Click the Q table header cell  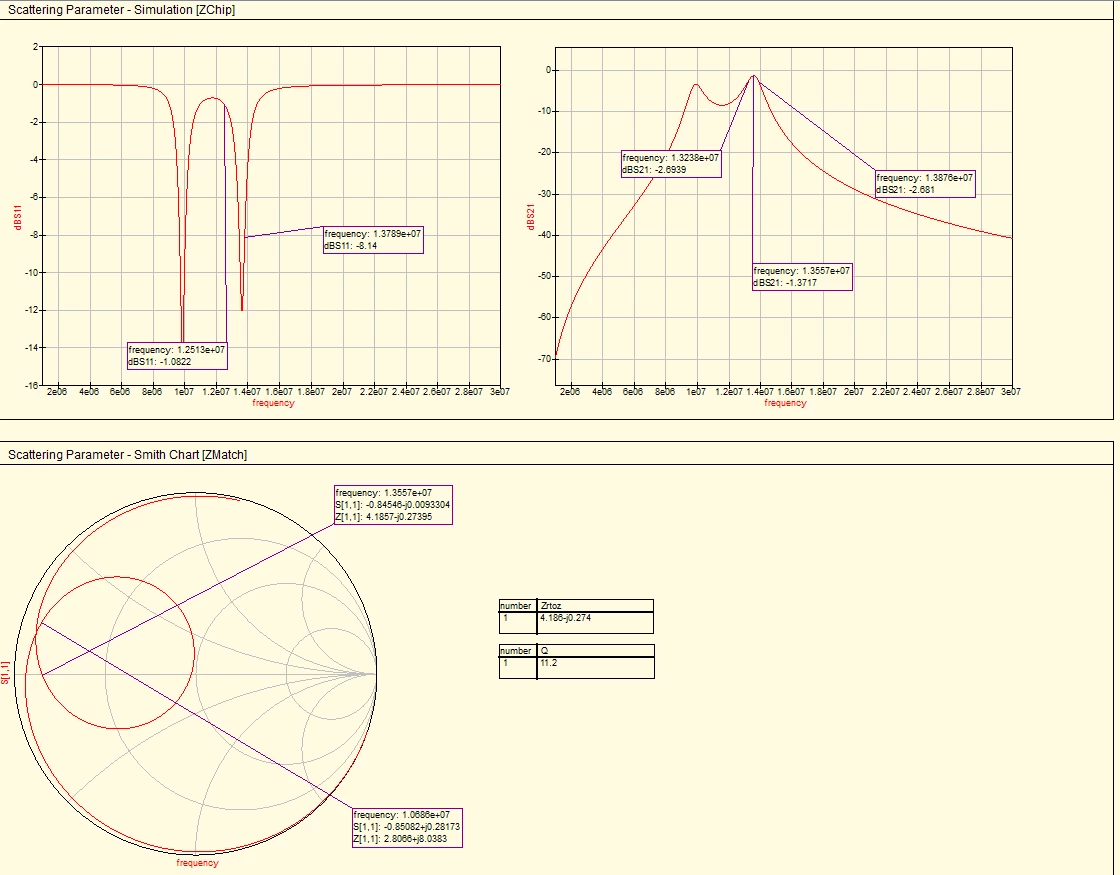point(595,651)
